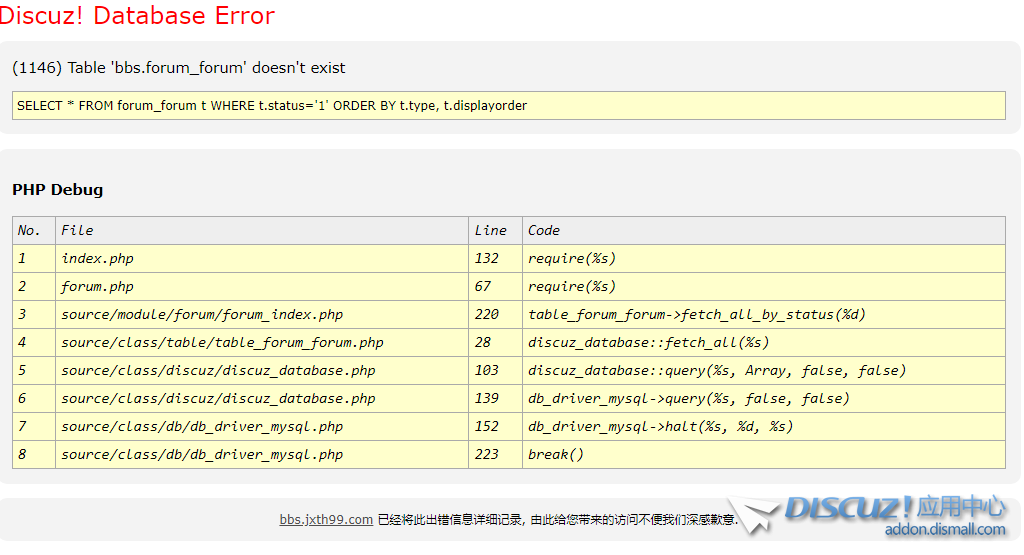
Task: Click line number 152
Action: [487, 427]
